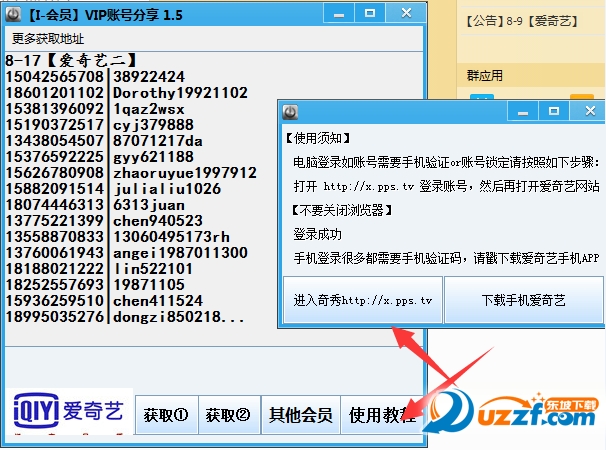Click the power icon in the 使用须知 dialog title bar
Viewport: 606px width, 450px height.
tap(290, 112)
